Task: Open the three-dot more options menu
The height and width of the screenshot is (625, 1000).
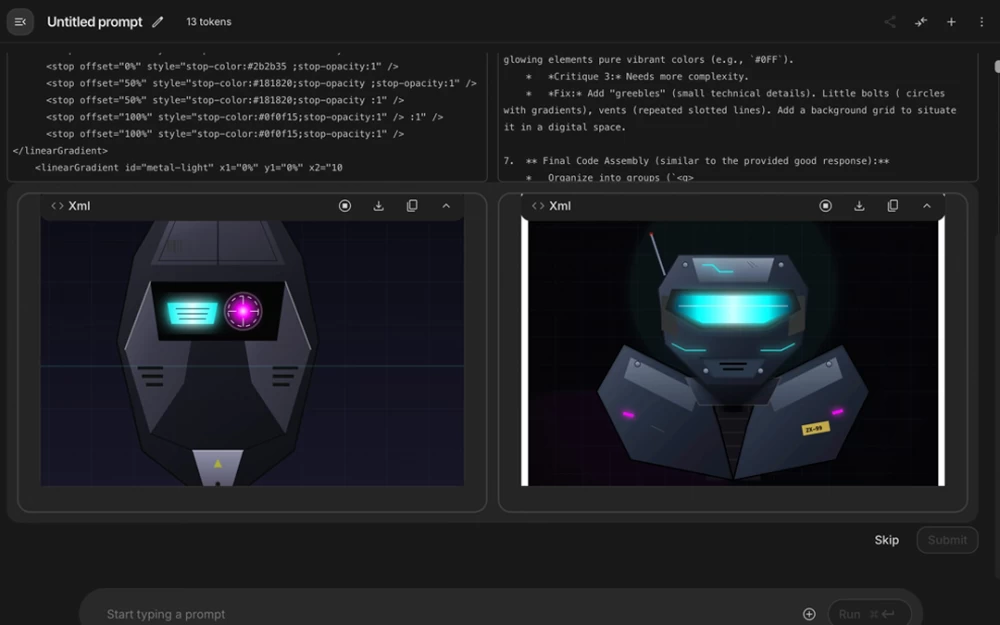Action: coord(981,22)
